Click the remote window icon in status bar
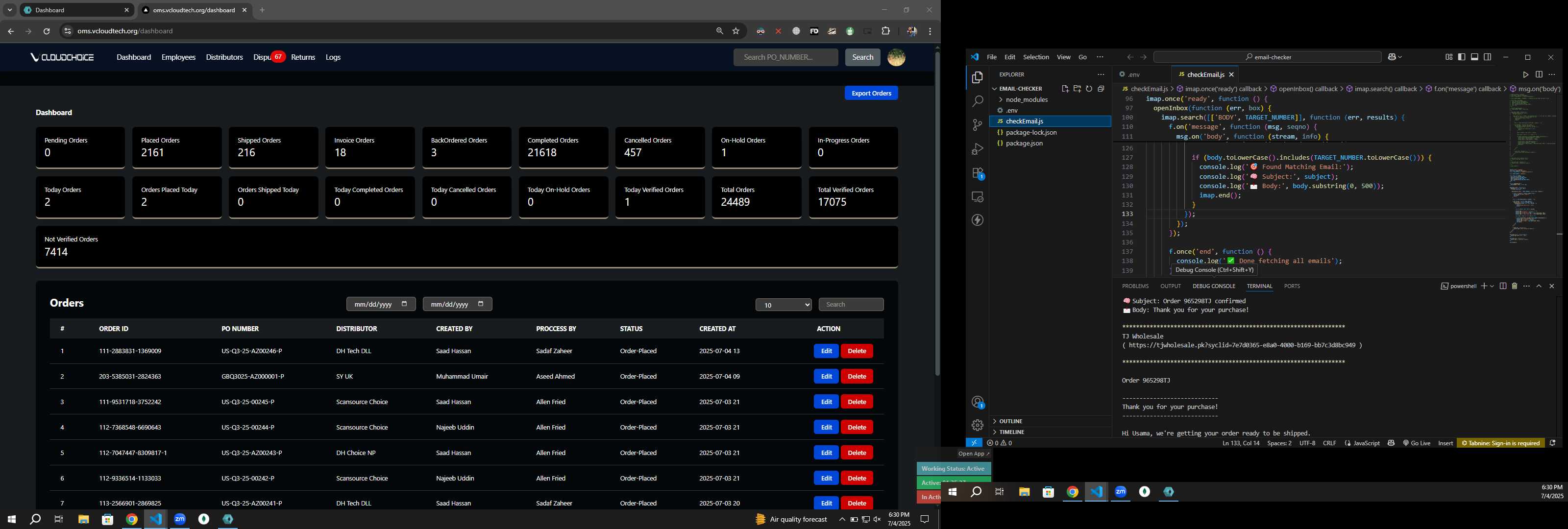The image size is (1568, 529). [x=974, y=443]
